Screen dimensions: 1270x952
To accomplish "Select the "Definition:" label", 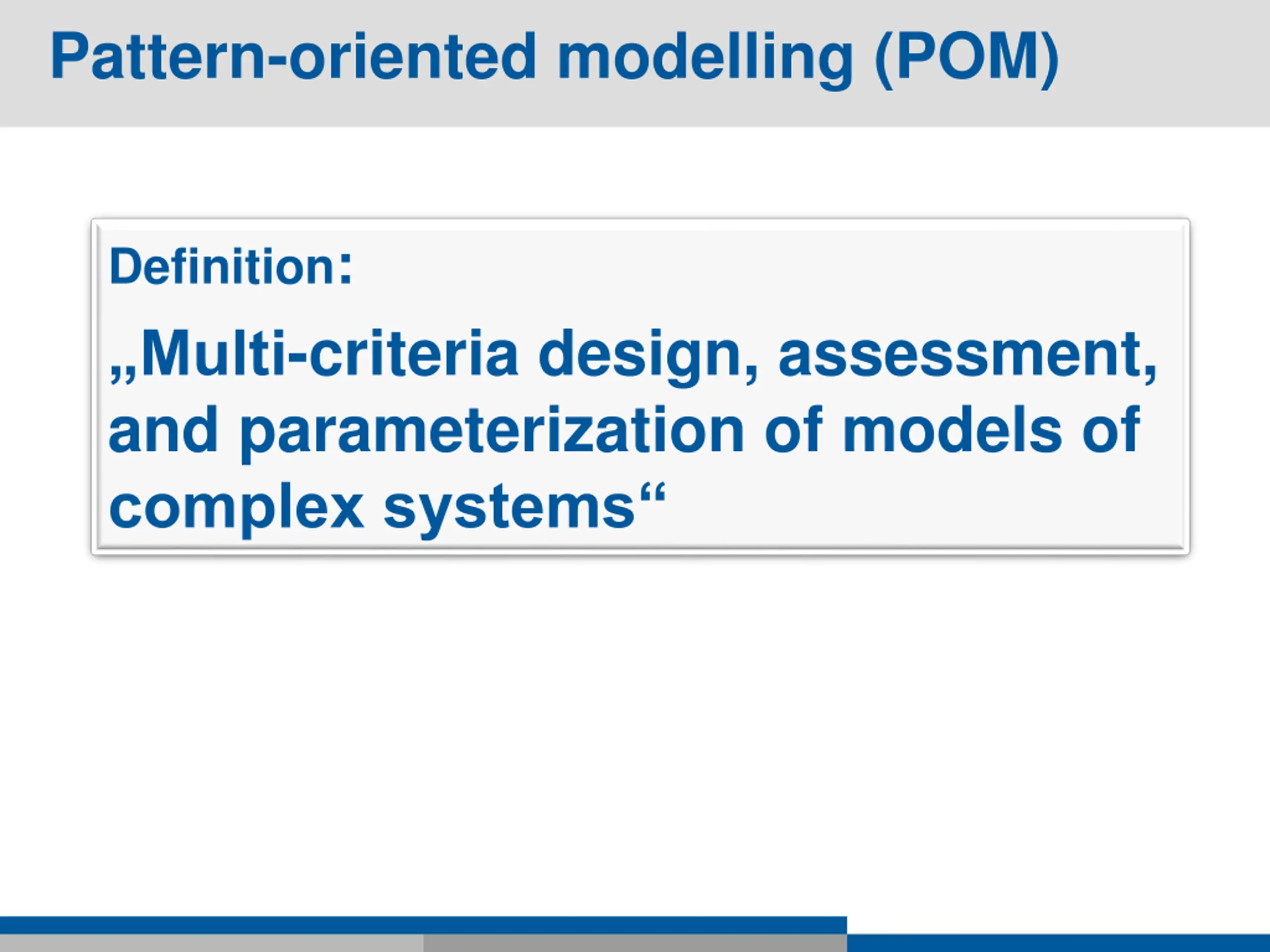I will pos(231,266).
